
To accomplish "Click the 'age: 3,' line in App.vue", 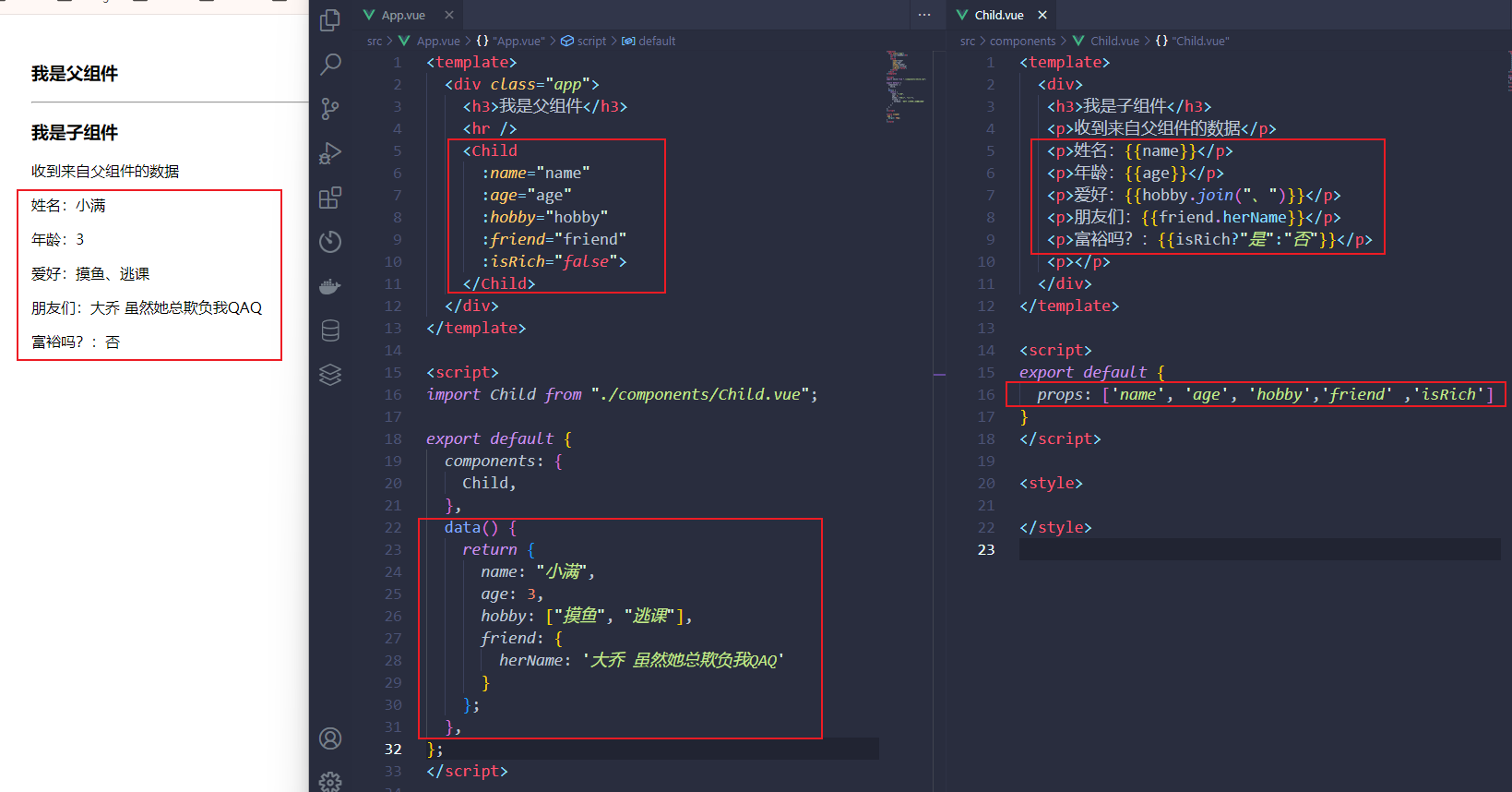I will [x=512, y=594].
